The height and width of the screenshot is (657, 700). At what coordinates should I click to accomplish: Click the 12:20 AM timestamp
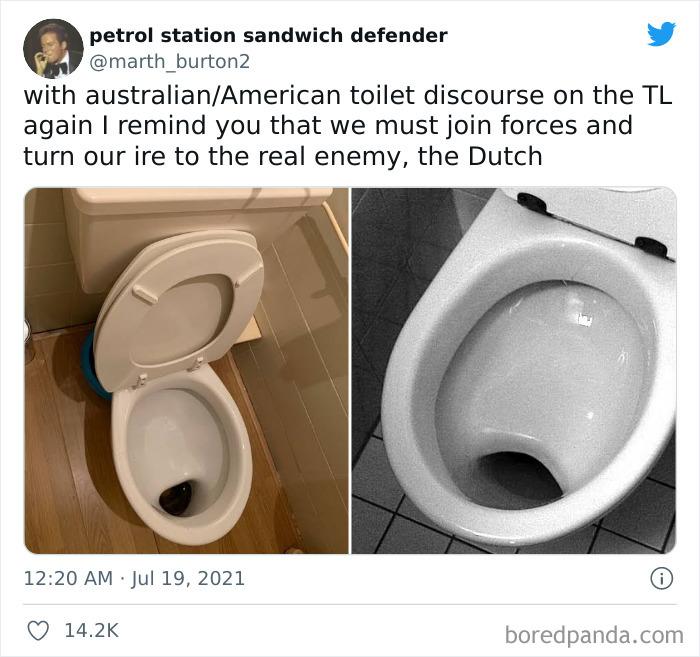(x=68, y=578)
